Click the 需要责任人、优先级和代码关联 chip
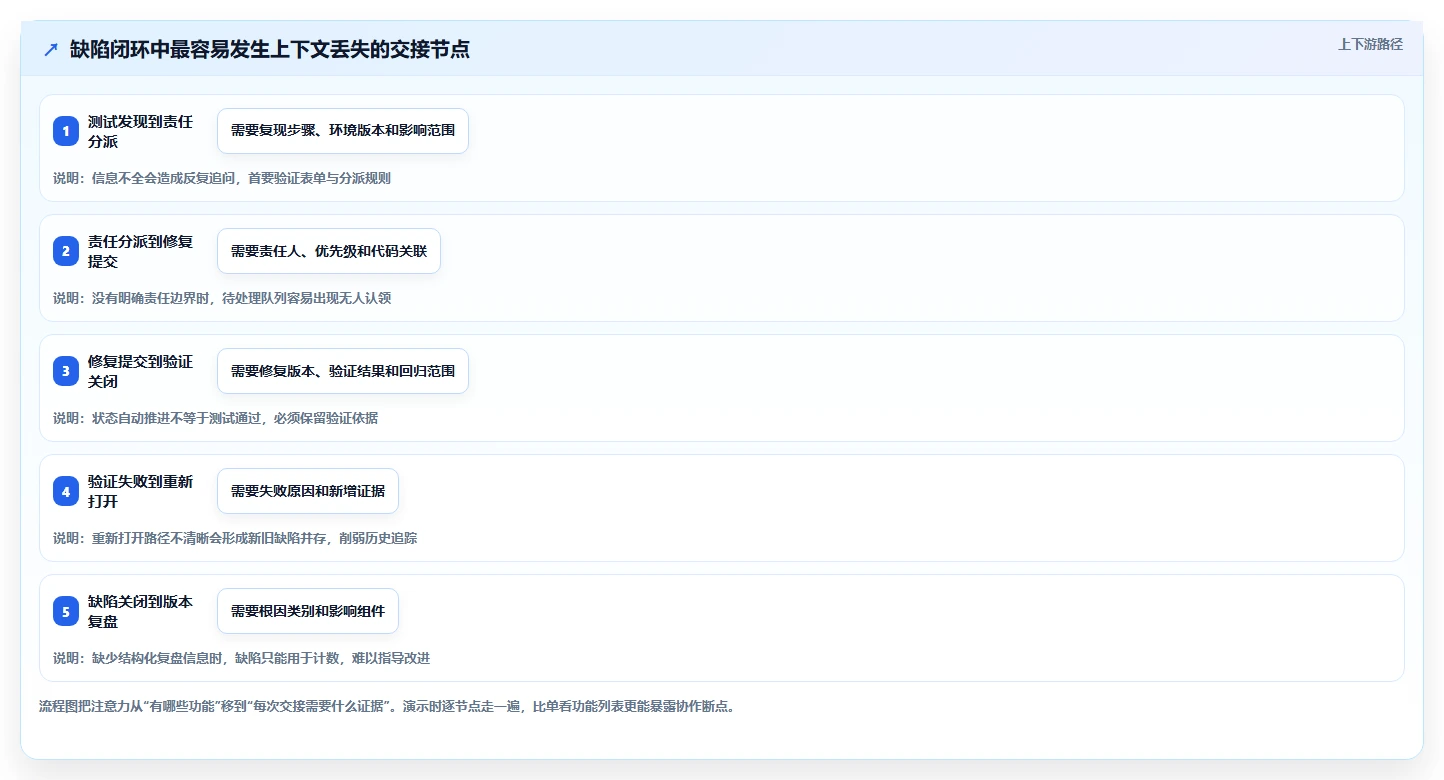 tap(329, 251)
